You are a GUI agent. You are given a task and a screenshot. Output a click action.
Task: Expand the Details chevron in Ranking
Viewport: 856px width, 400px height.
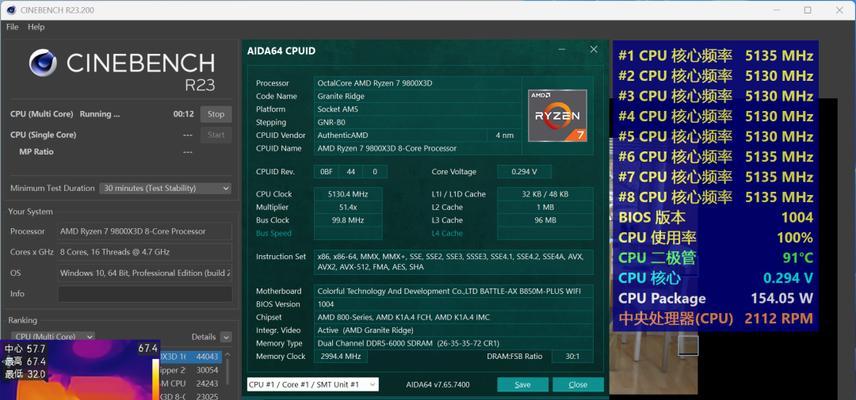click(226, 337)
